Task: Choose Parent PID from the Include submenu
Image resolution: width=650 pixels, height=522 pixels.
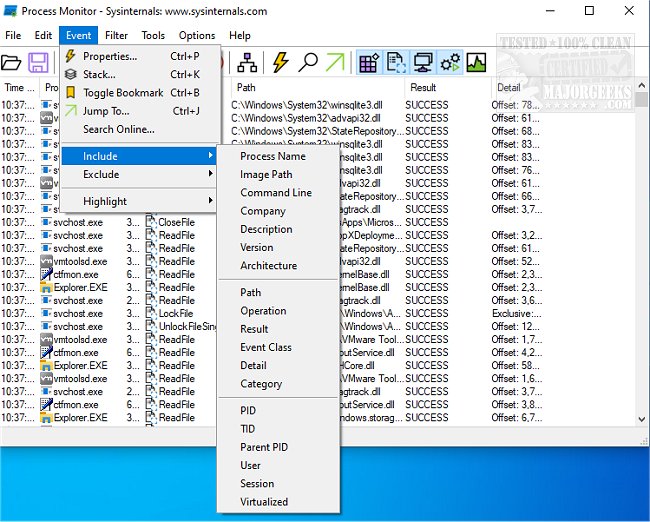Action: [264, 447]
